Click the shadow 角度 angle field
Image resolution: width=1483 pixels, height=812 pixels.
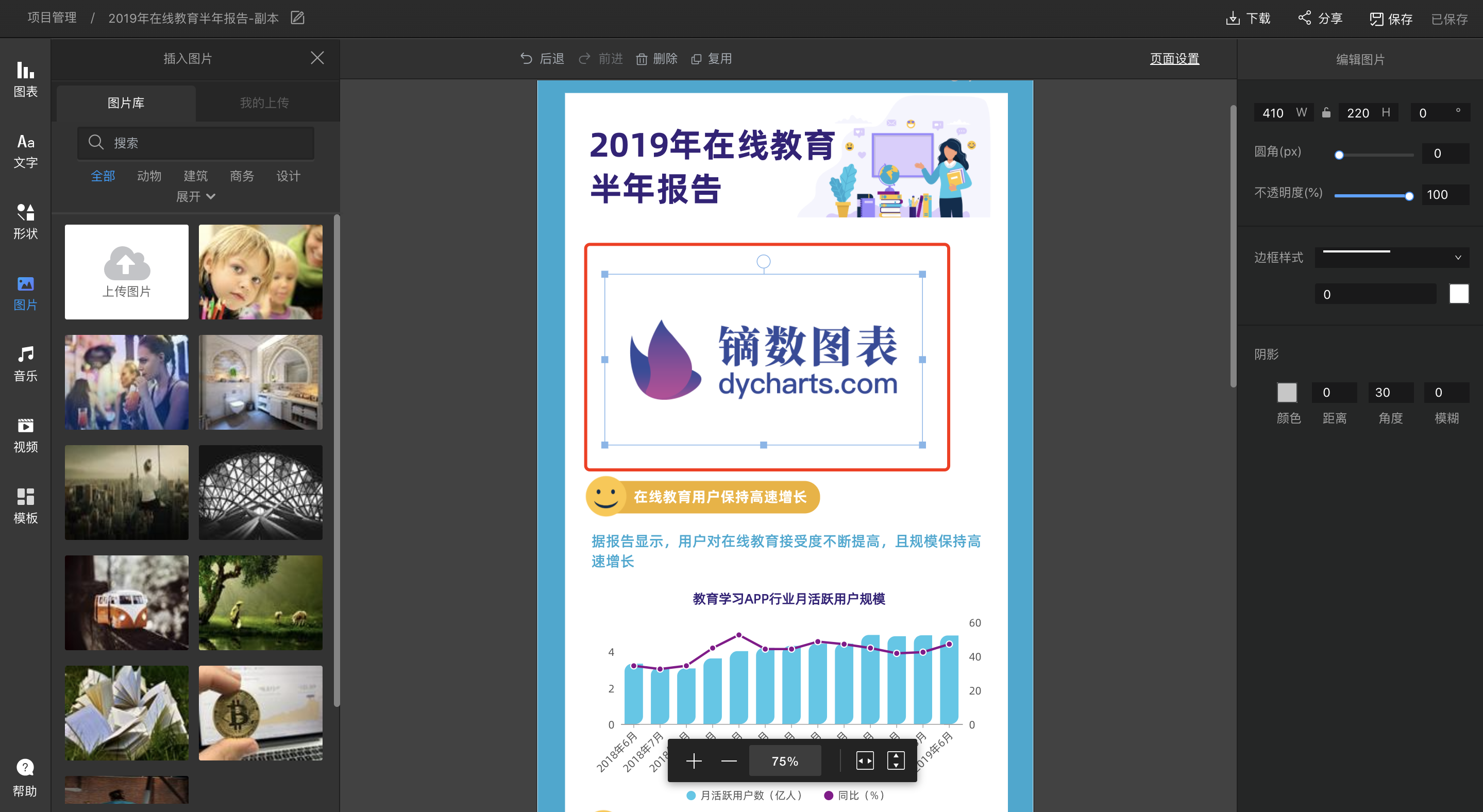[1390, 393]
